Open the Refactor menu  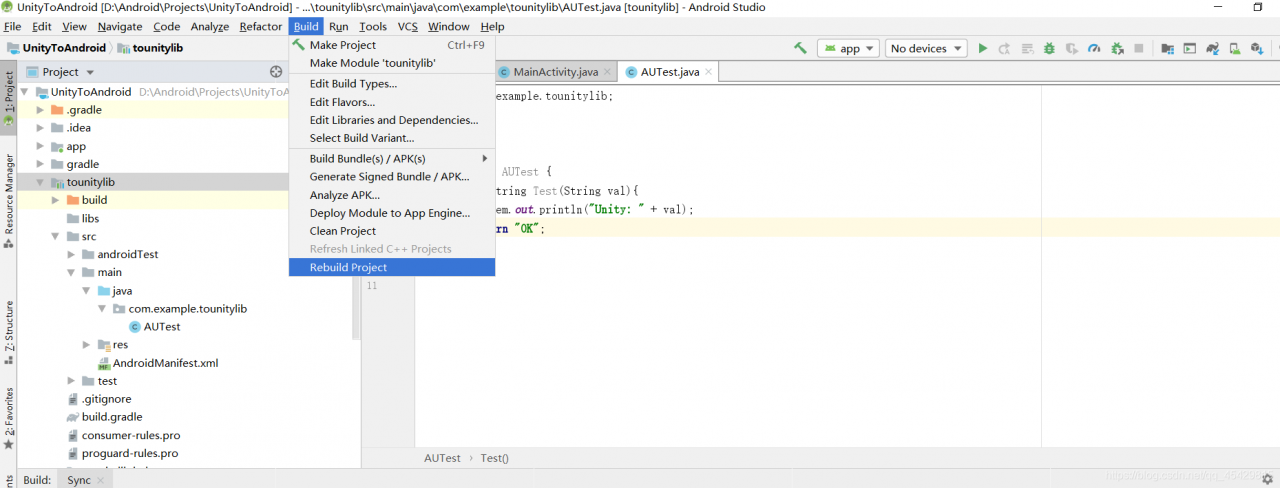click(261, 27)
